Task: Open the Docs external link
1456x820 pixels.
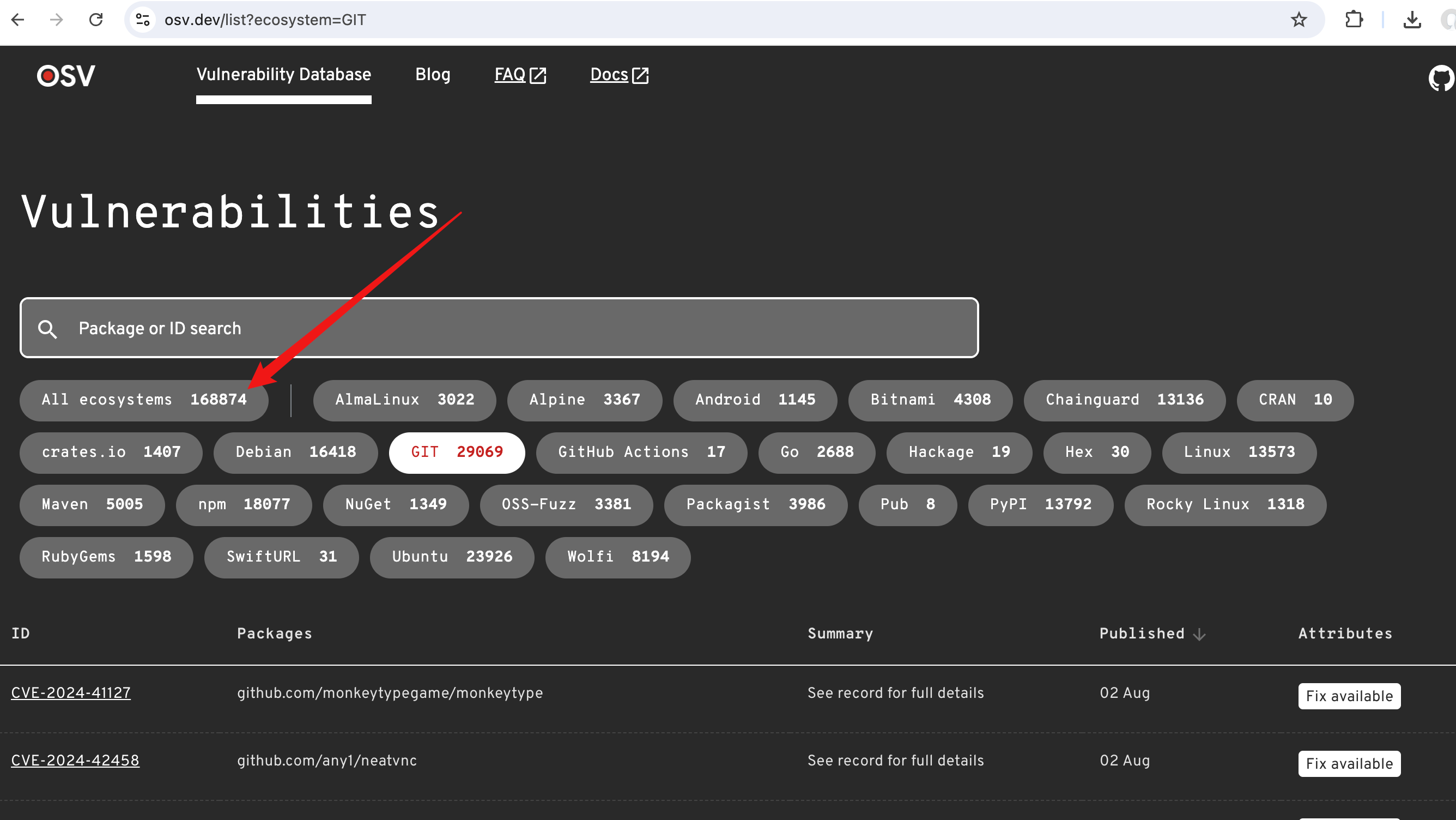Action: (618, 75)
